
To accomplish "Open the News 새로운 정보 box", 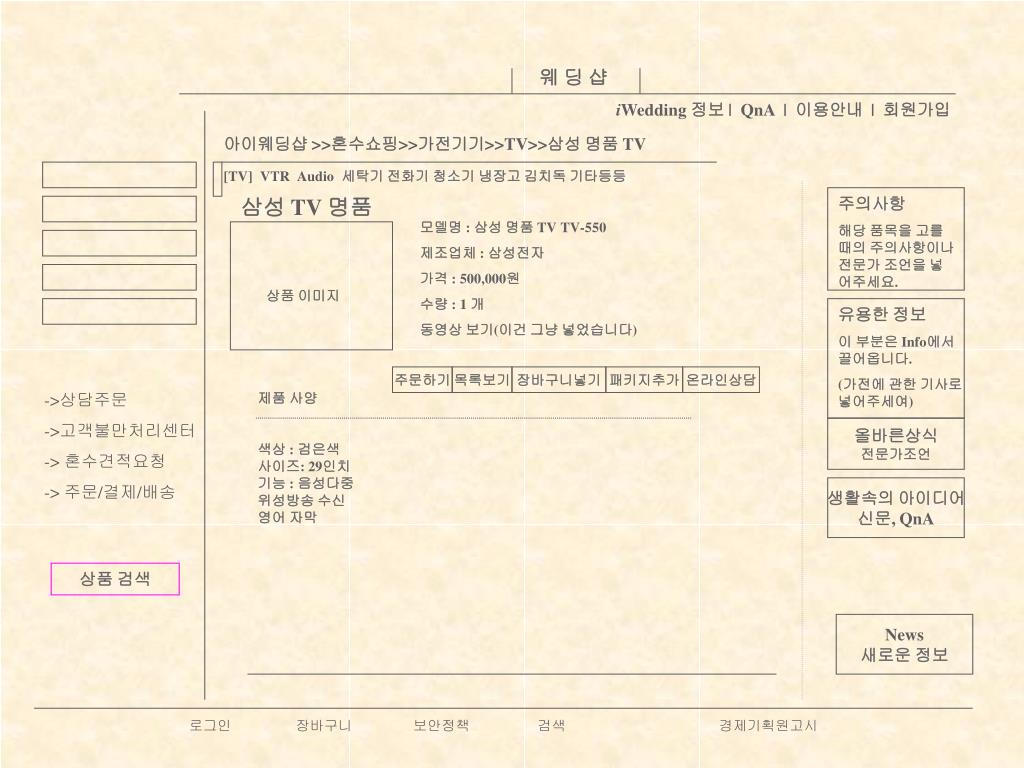I will [x=904, y=645].
